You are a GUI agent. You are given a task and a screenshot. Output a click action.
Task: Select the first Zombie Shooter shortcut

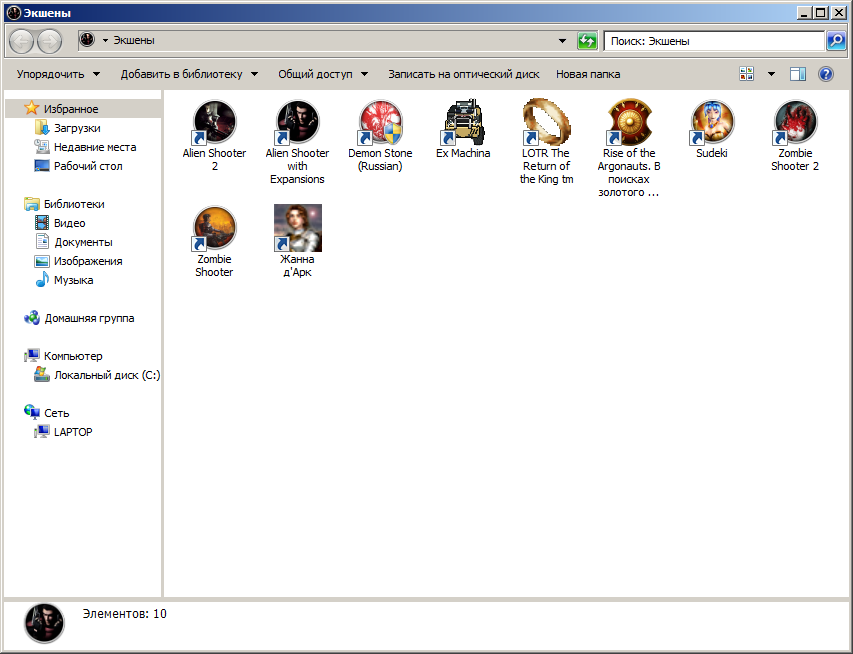pos(214,241)
